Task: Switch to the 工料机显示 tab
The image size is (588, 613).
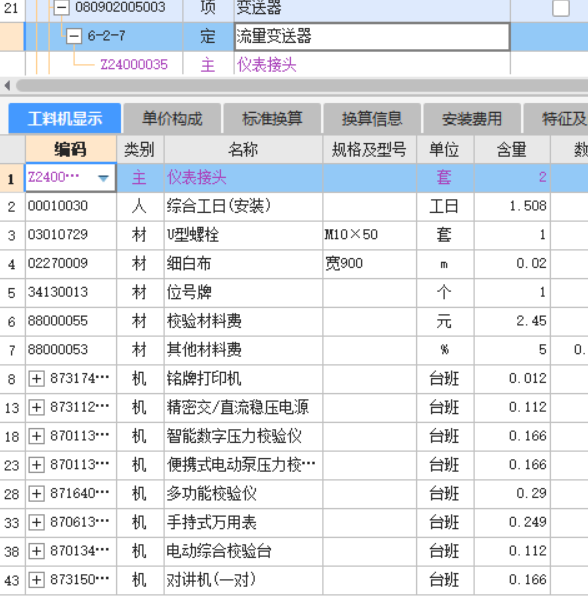Action: point(65,118)
